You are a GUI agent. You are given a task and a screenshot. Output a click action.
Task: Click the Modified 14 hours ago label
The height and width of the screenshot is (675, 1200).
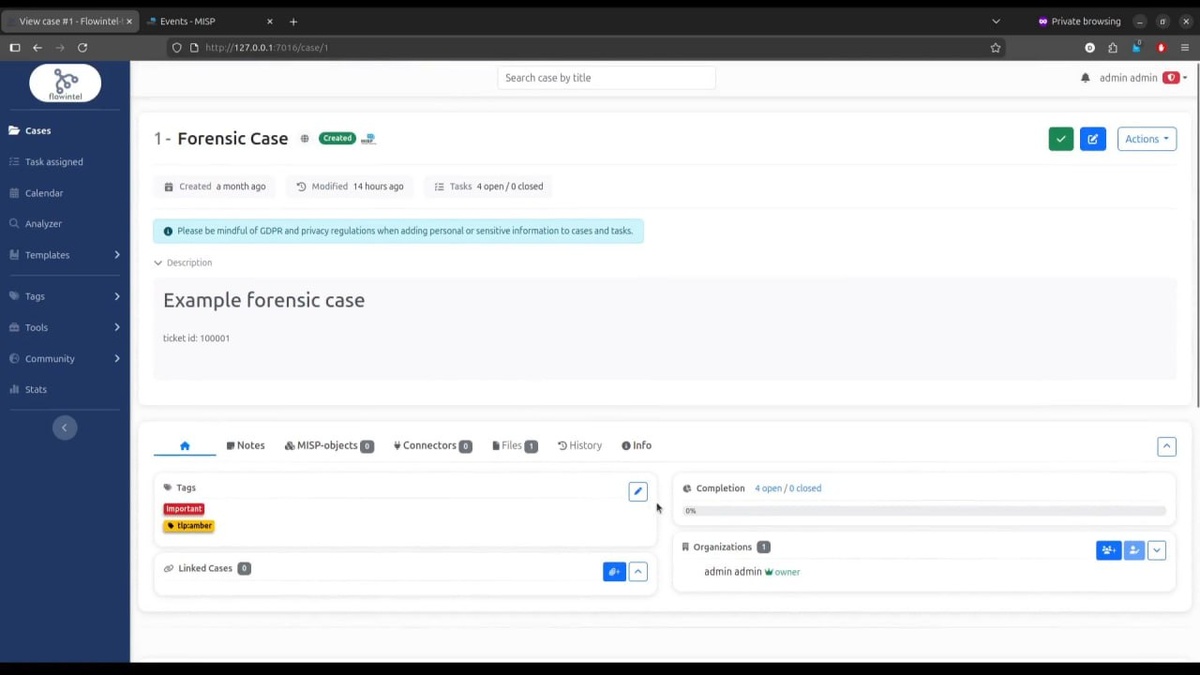pos(350,187)
